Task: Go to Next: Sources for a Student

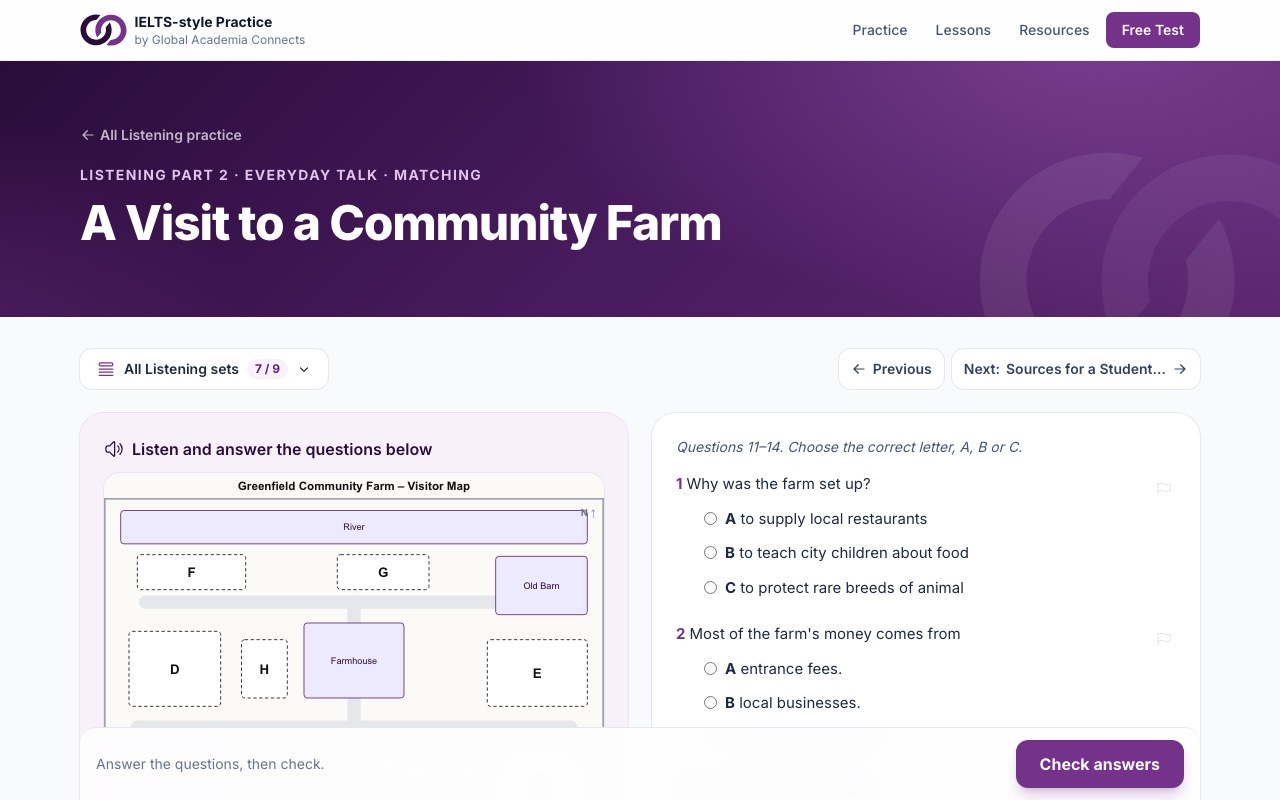Action: (1076, 369)
